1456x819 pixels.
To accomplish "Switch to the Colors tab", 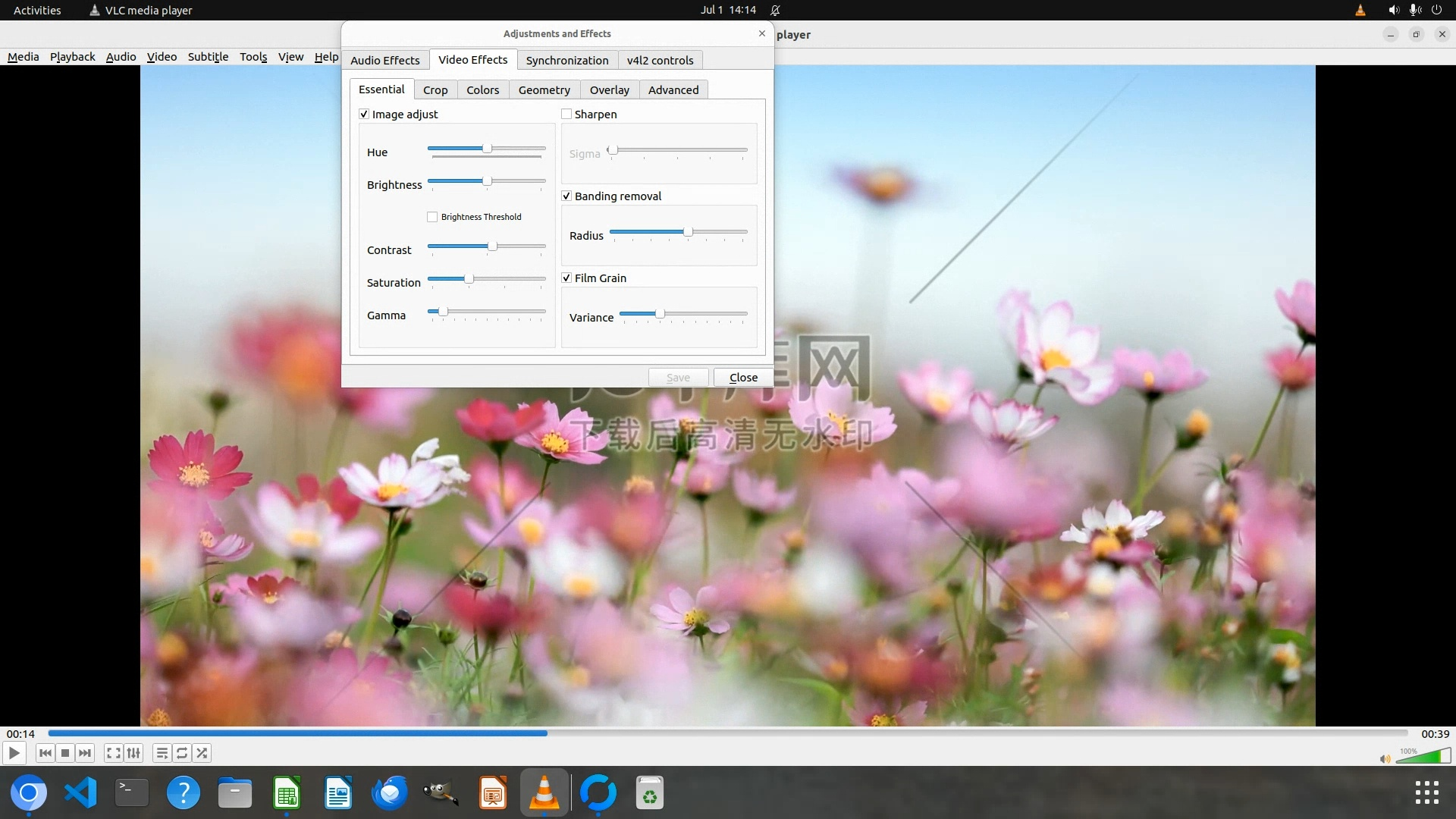I will tap(482, 89).
